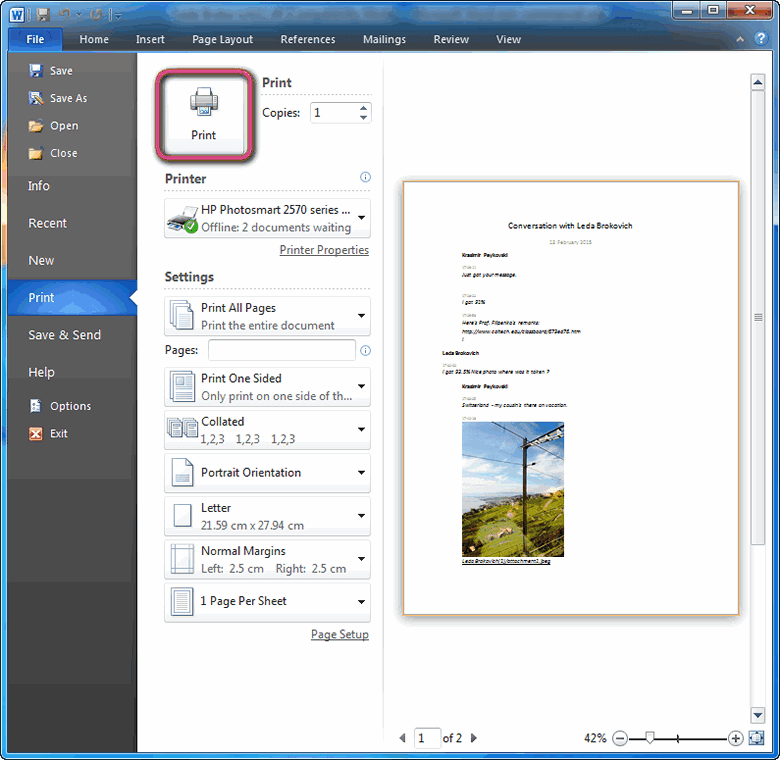Open the 1 Page Per Sheet dropdown
Screen dimensions: 780x760
pos(268,602)
